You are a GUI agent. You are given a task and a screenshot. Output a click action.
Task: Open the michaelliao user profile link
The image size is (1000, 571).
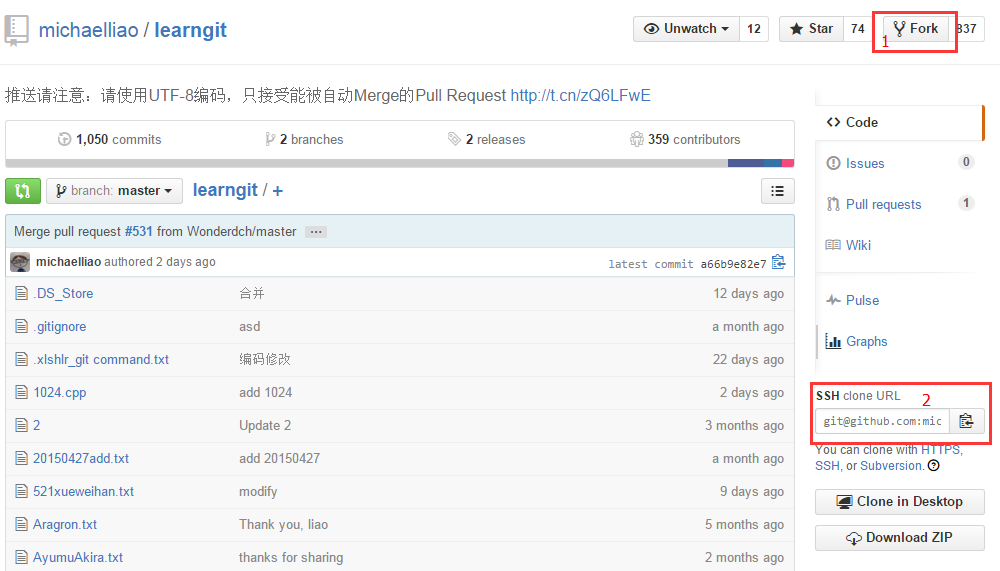89,30
